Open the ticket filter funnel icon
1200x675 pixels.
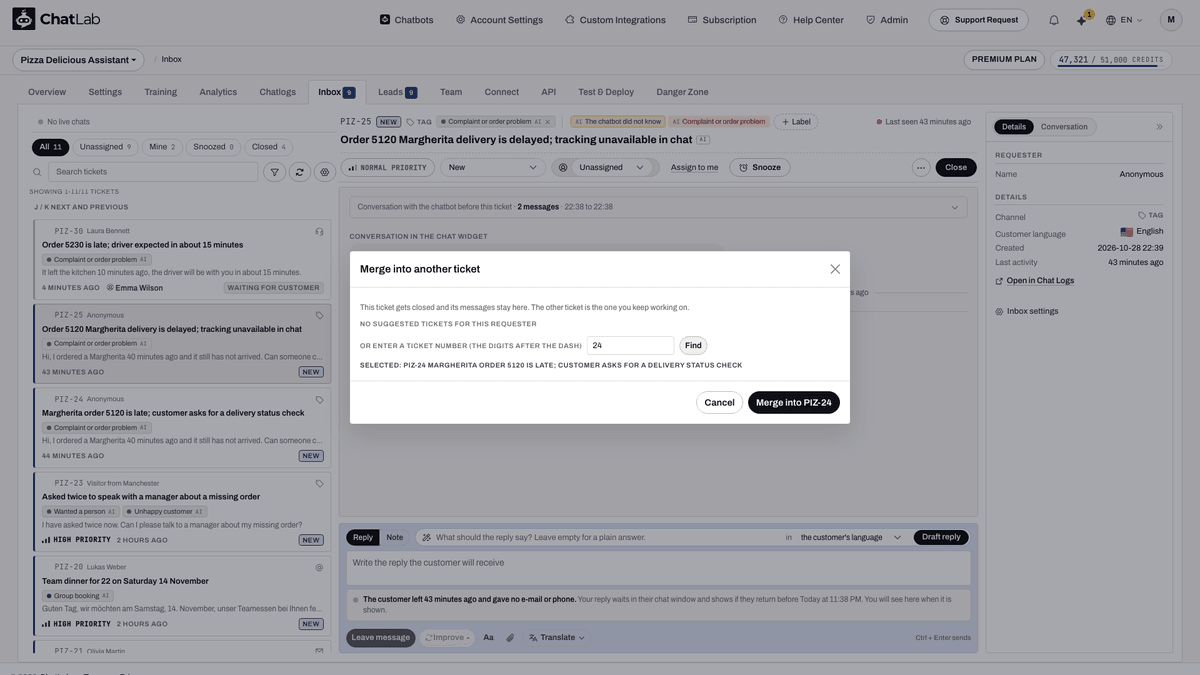(274, 172)
